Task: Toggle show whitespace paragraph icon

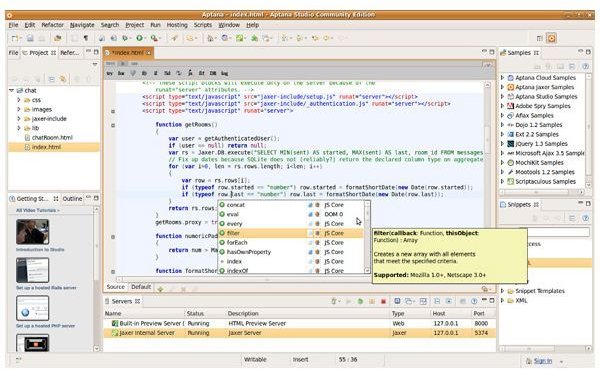Action: (x=86, y=38)
